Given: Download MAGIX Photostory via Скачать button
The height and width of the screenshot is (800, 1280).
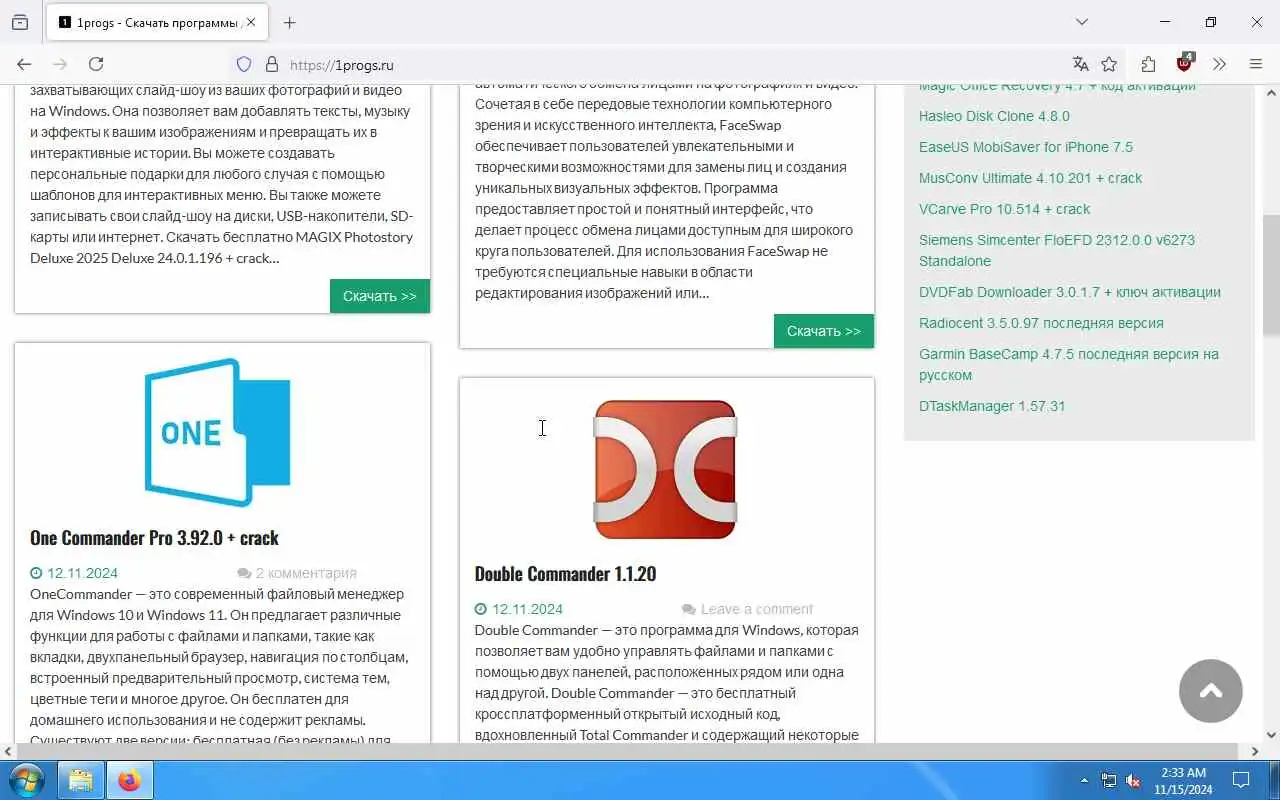Looking at the screenshot, I should tap(380, 296).
